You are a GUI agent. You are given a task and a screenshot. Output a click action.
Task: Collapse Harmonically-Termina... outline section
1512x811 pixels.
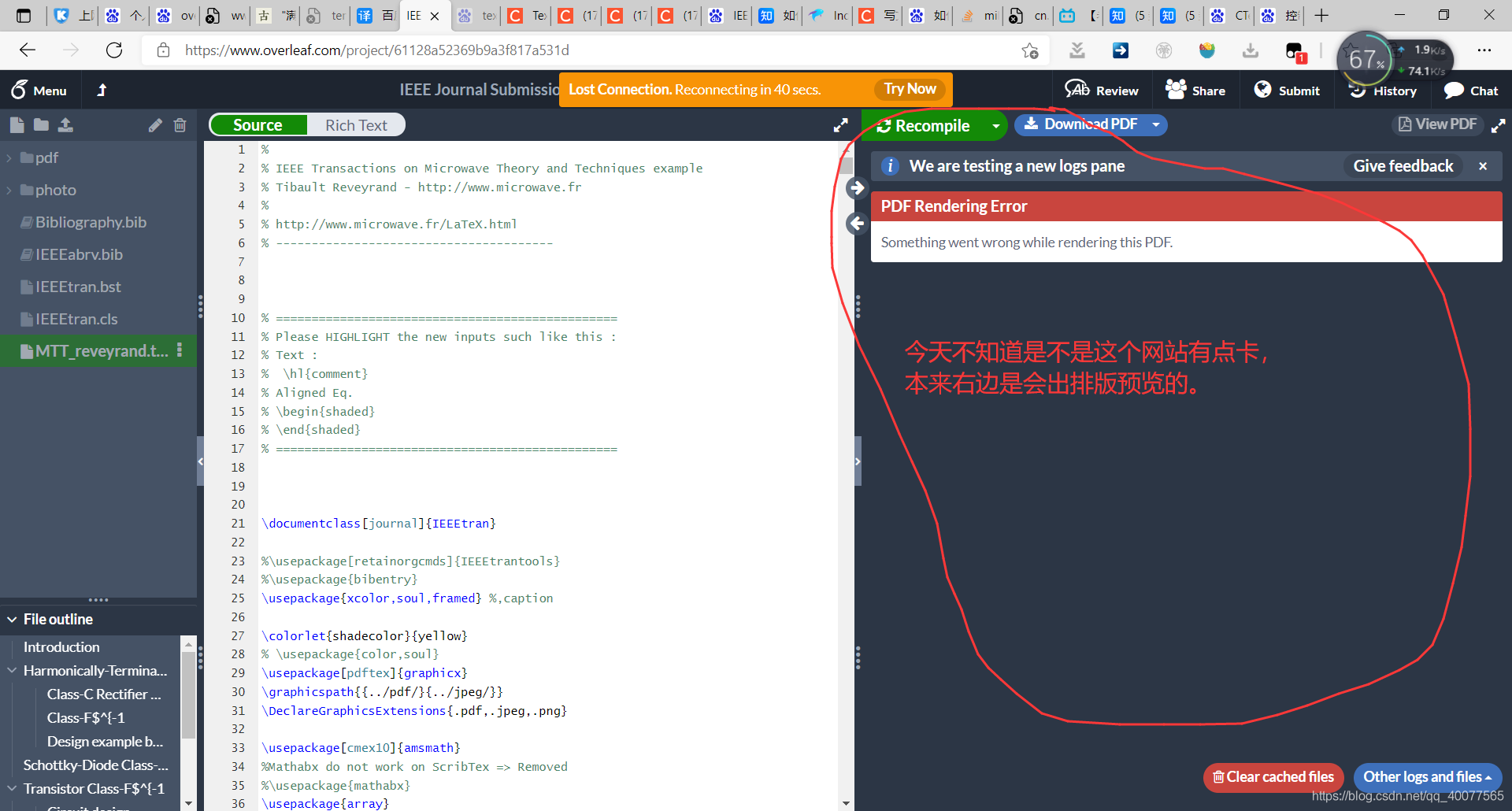click(12, 671)
